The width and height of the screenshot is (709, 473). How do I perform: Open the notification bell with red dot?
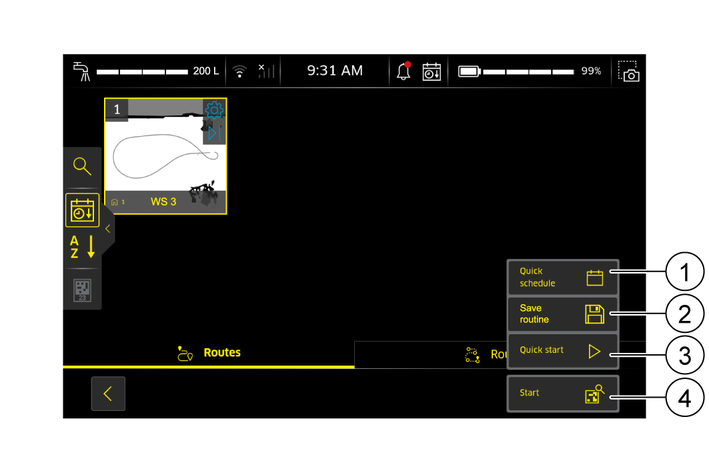(x=404, y=71)
